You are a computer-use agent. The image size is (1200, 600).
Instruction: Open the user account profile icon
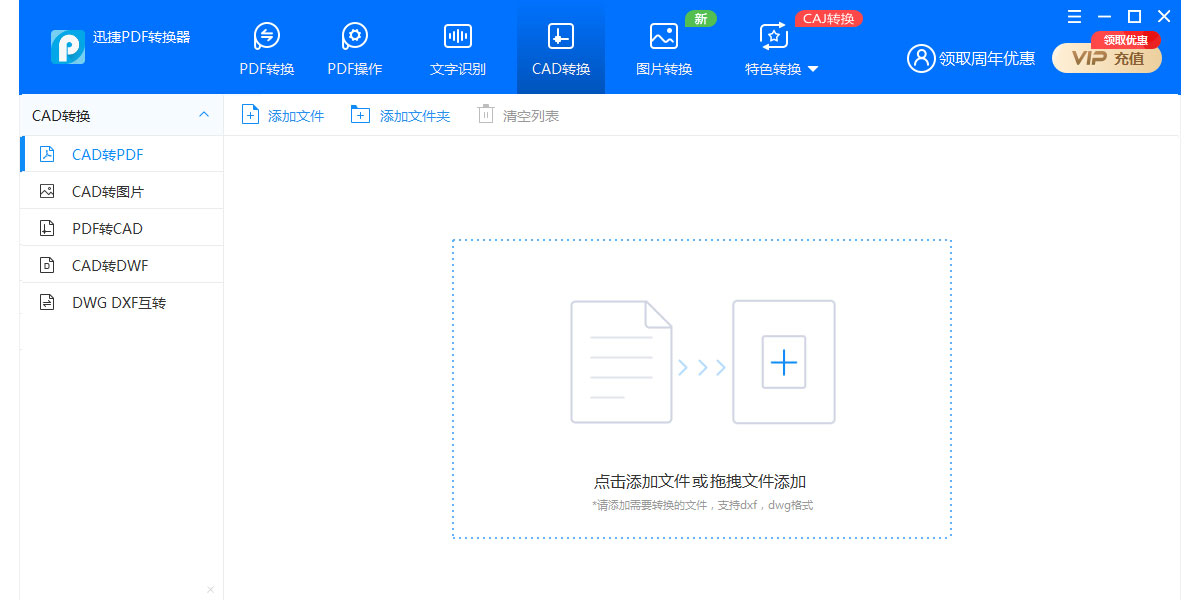point(921,58)
